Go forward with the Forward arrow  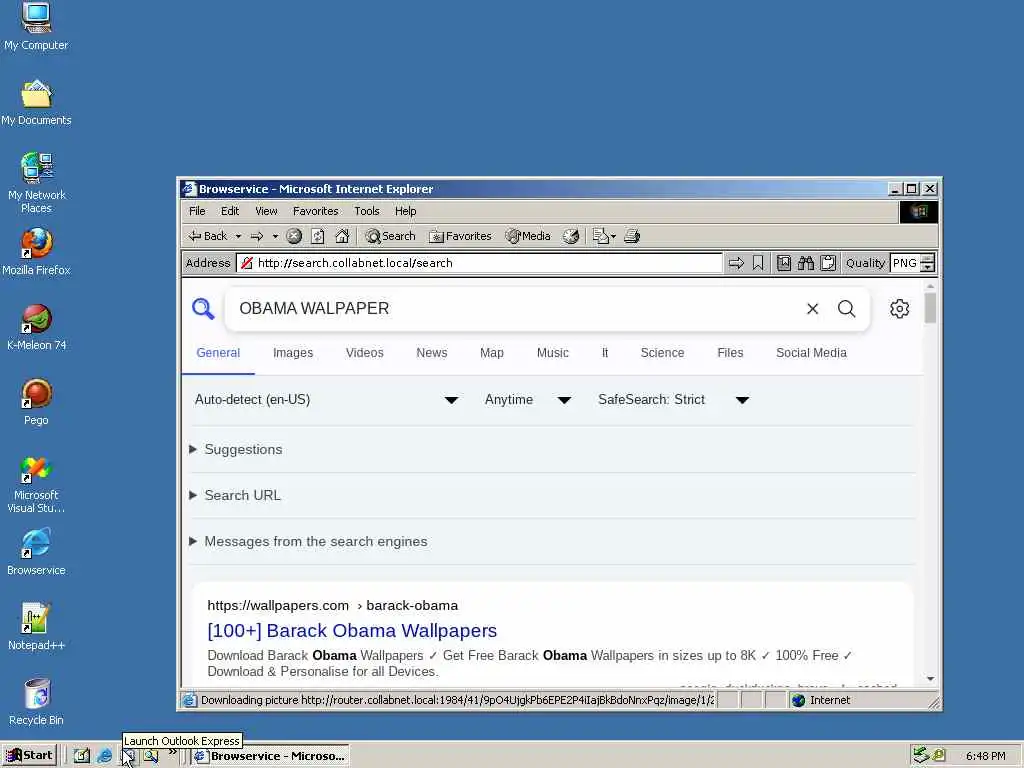[x=257, y=236]
